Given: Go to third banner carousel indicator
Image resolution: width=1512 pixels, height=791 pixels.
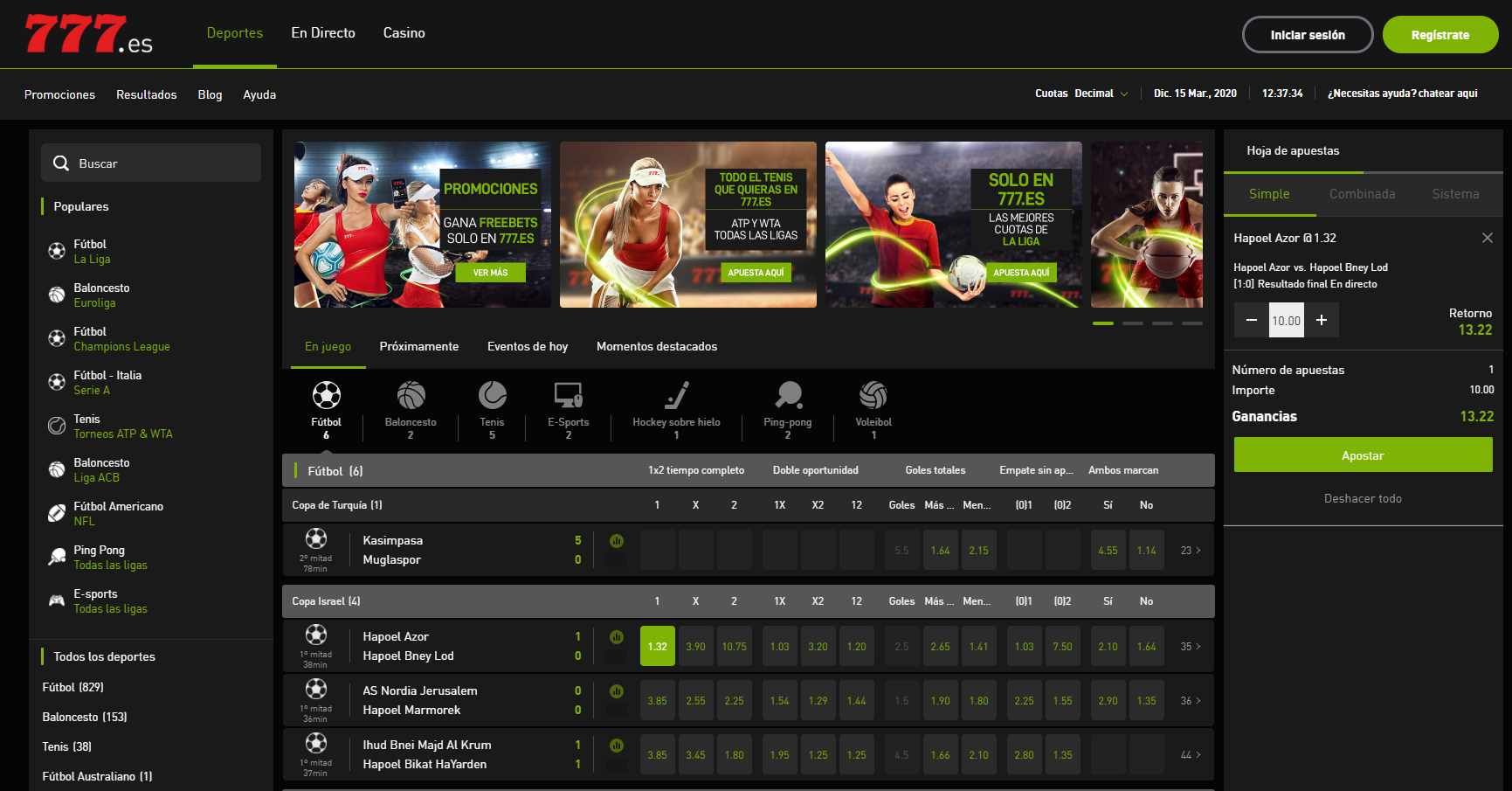Looking at the screenshot, I should coord(1163,323).
